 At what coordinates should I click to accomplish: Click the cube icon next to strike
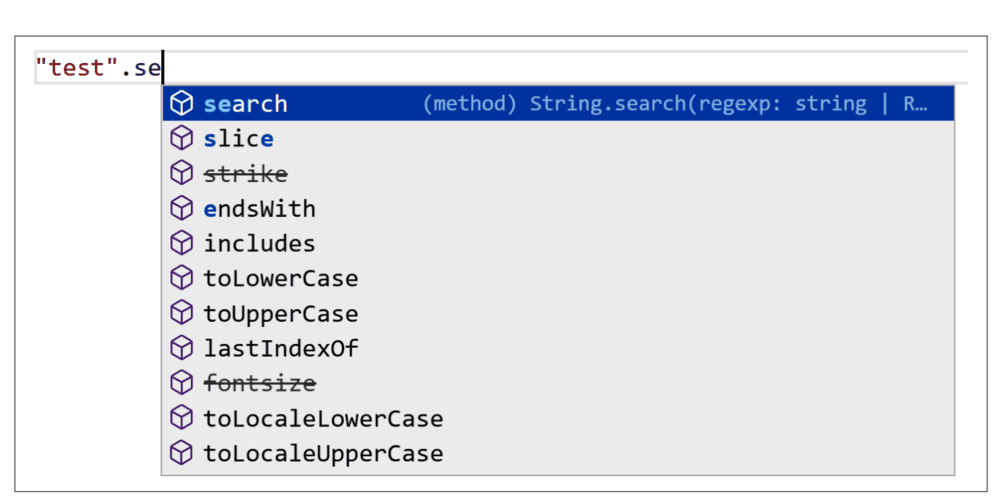click(182, 173)
